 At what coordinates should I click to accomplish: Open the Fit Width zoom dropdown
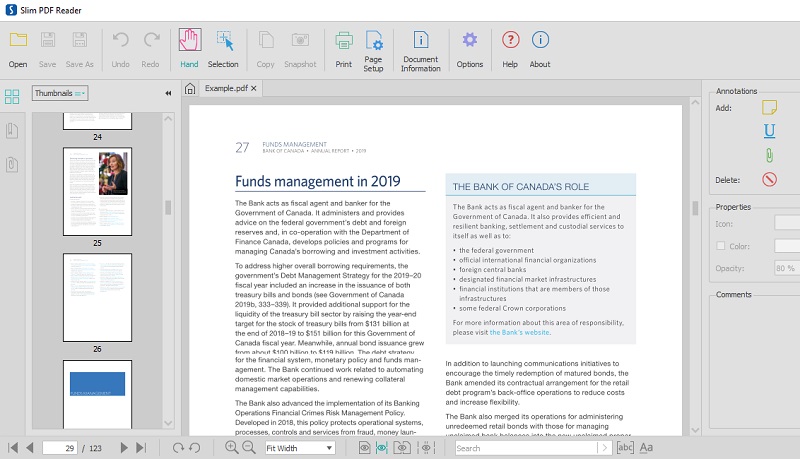[300, 448]
